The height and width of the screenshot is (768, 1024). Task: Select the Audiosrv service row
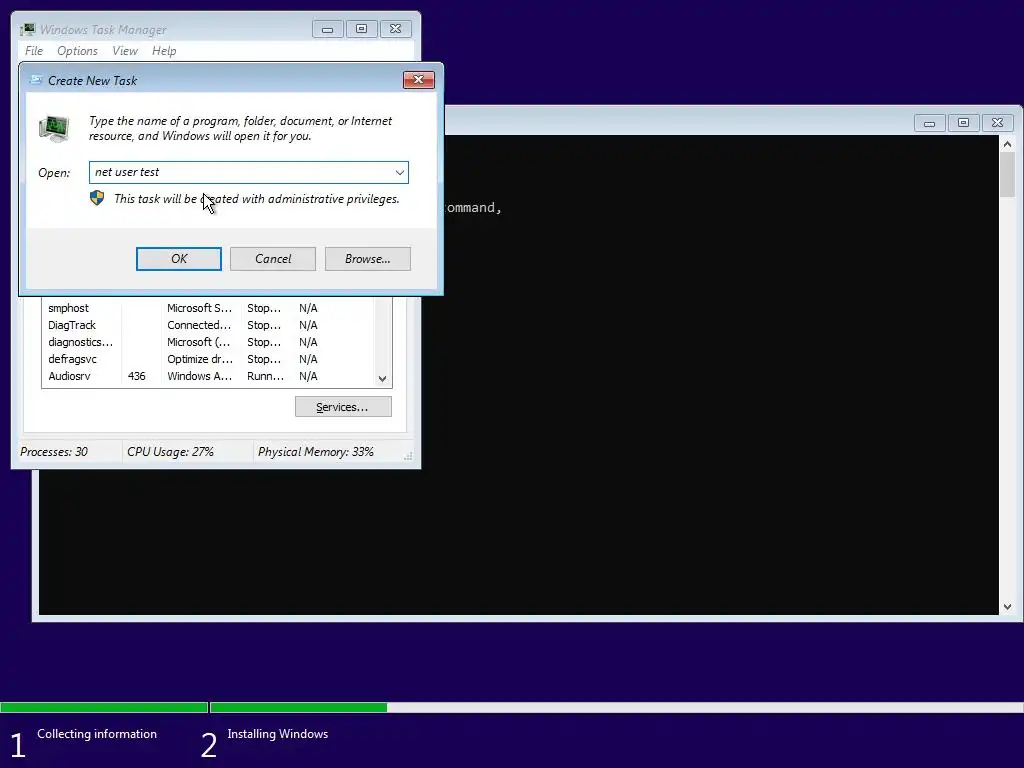coord(209,376)
